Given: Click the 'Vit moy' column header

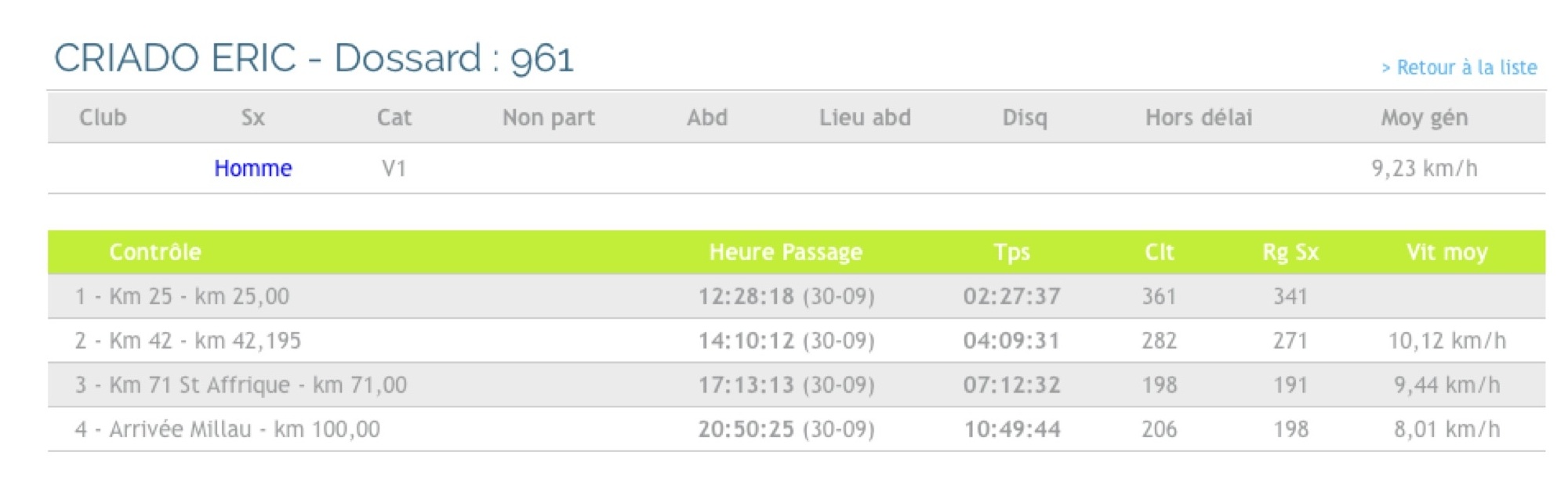Looking at the screenshot, I should [1446, 252].
